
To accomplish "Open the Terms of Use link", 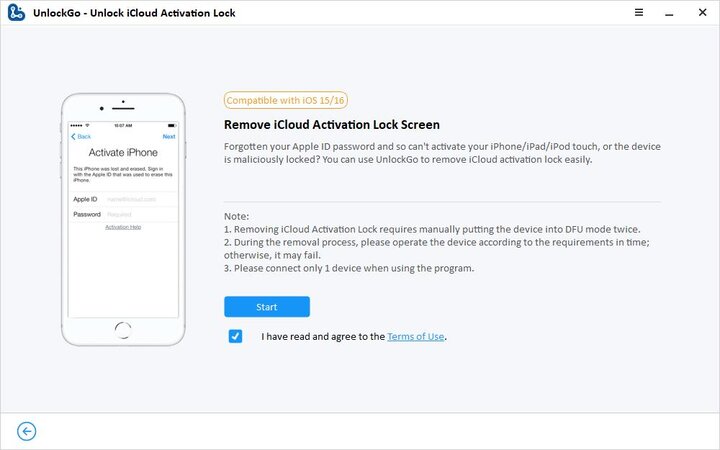I will [x=416, y=337].
